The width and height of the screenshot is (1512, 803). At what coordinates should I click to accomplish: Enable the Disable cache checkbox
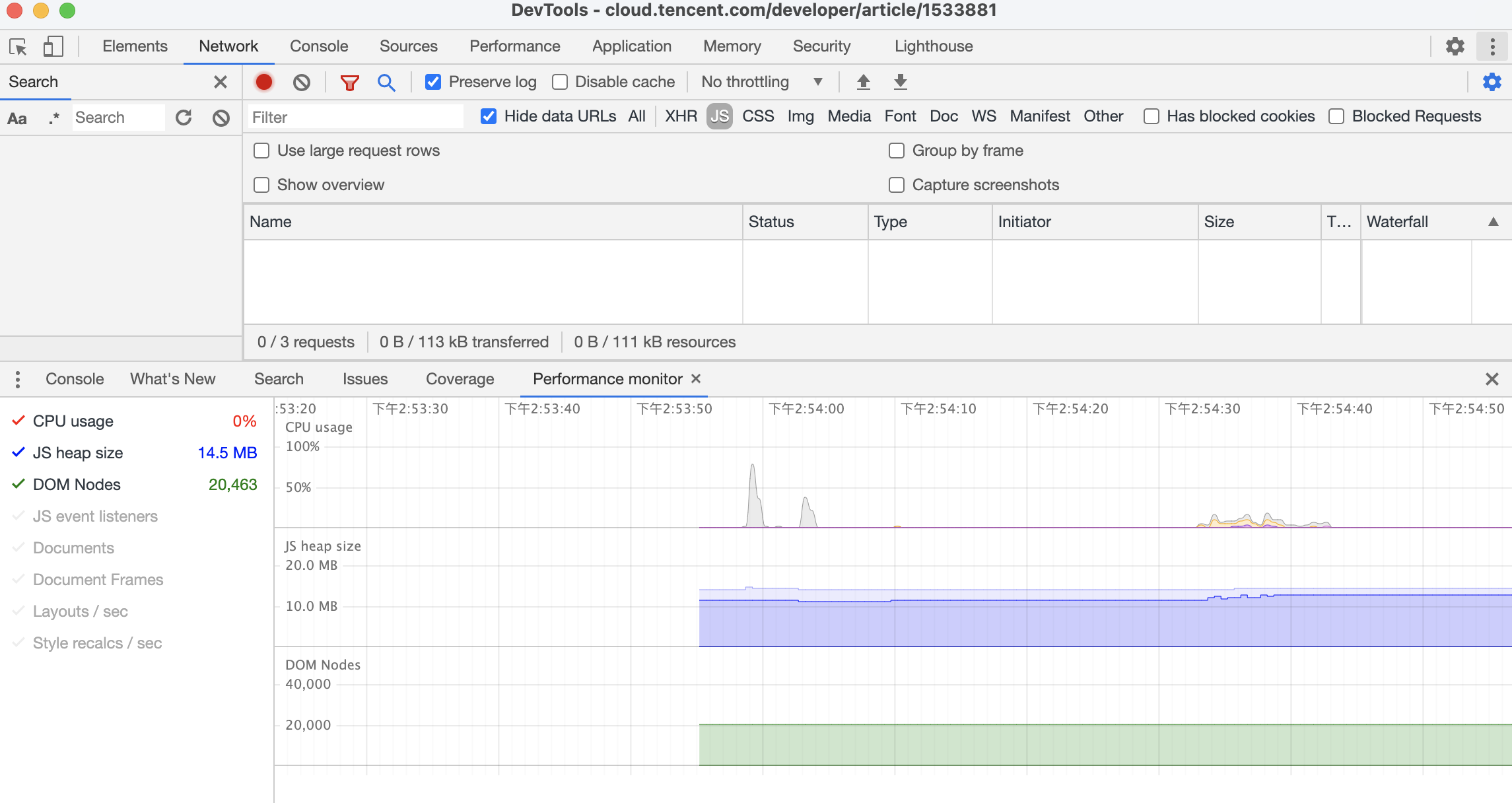point(560,82)
